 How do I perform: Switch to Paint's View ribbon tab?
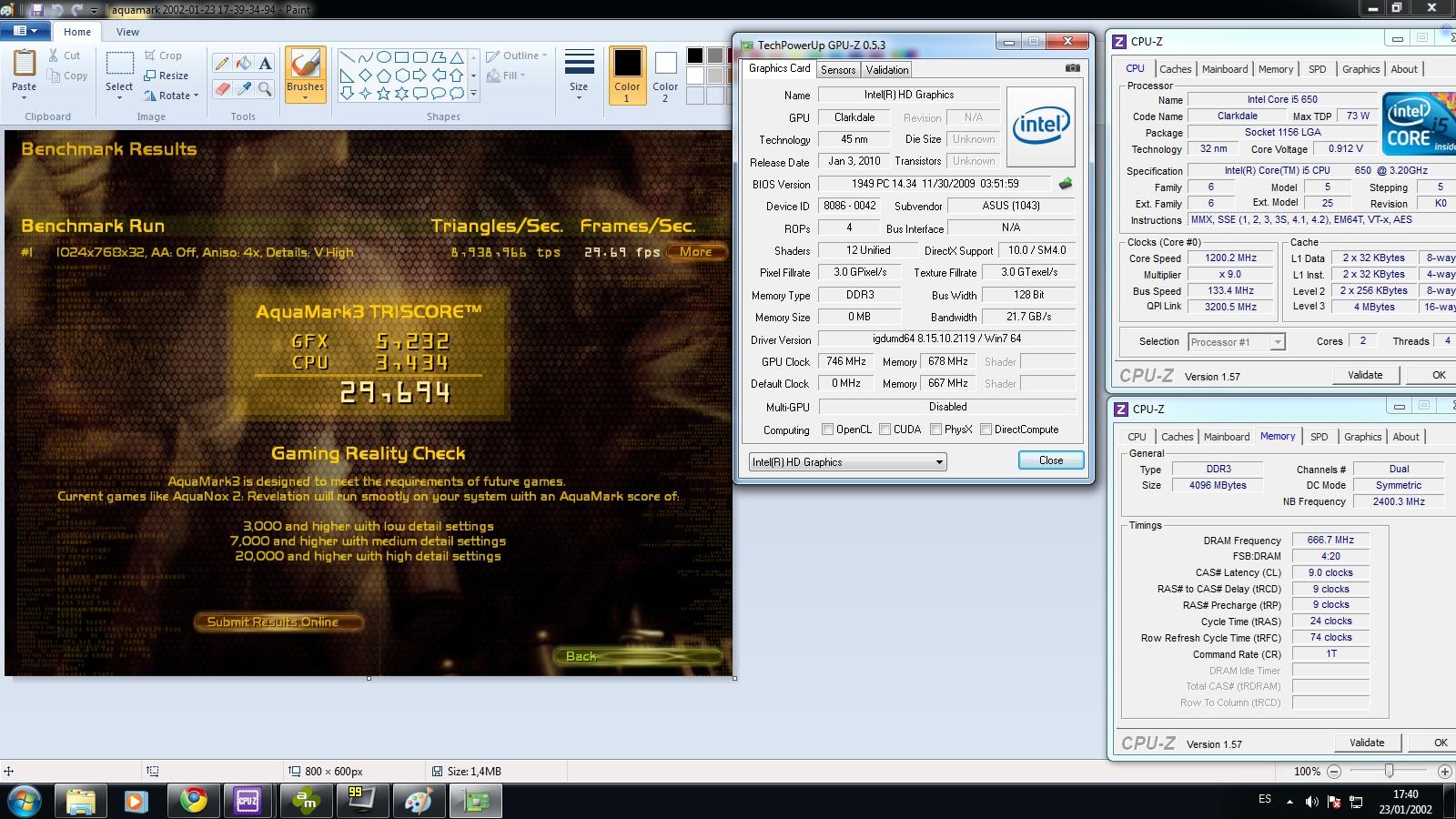click(x=127, y=32)
